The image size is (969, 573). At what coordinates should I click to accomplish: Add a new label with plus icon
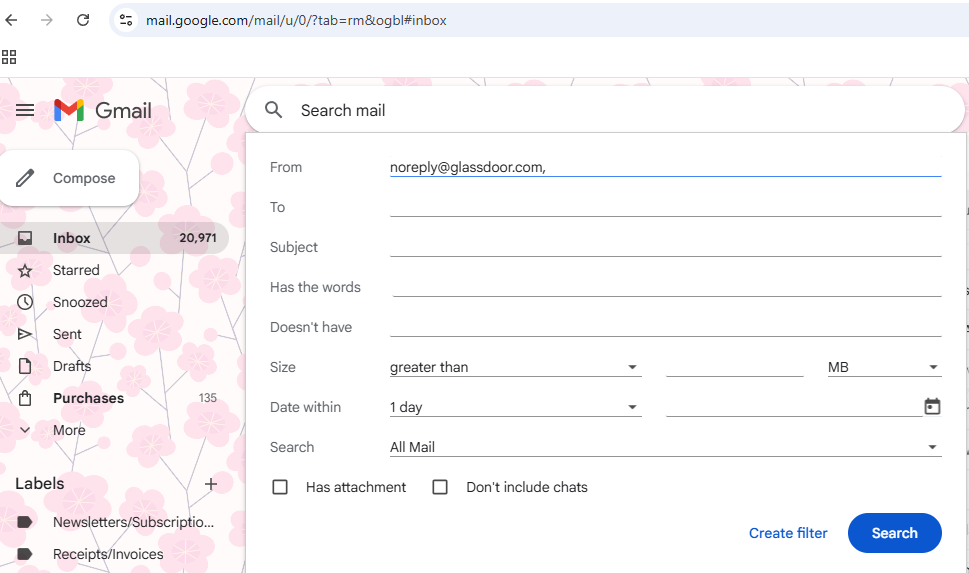pyautogui.click(x=211, y=483)
